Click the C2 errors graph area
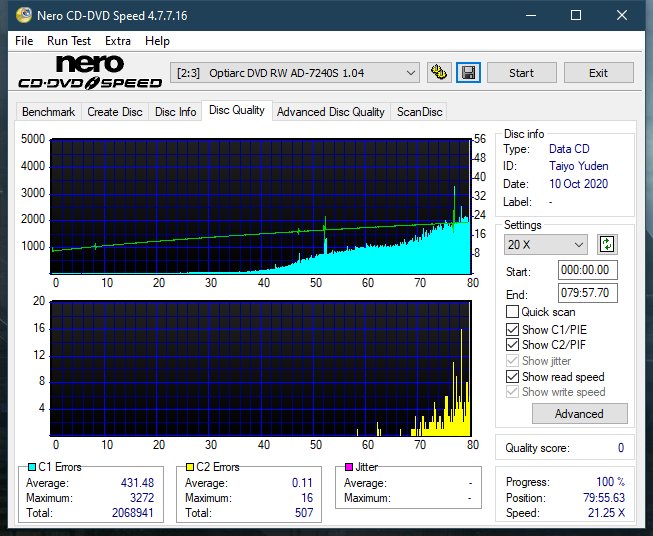 [x=261, y=368]
